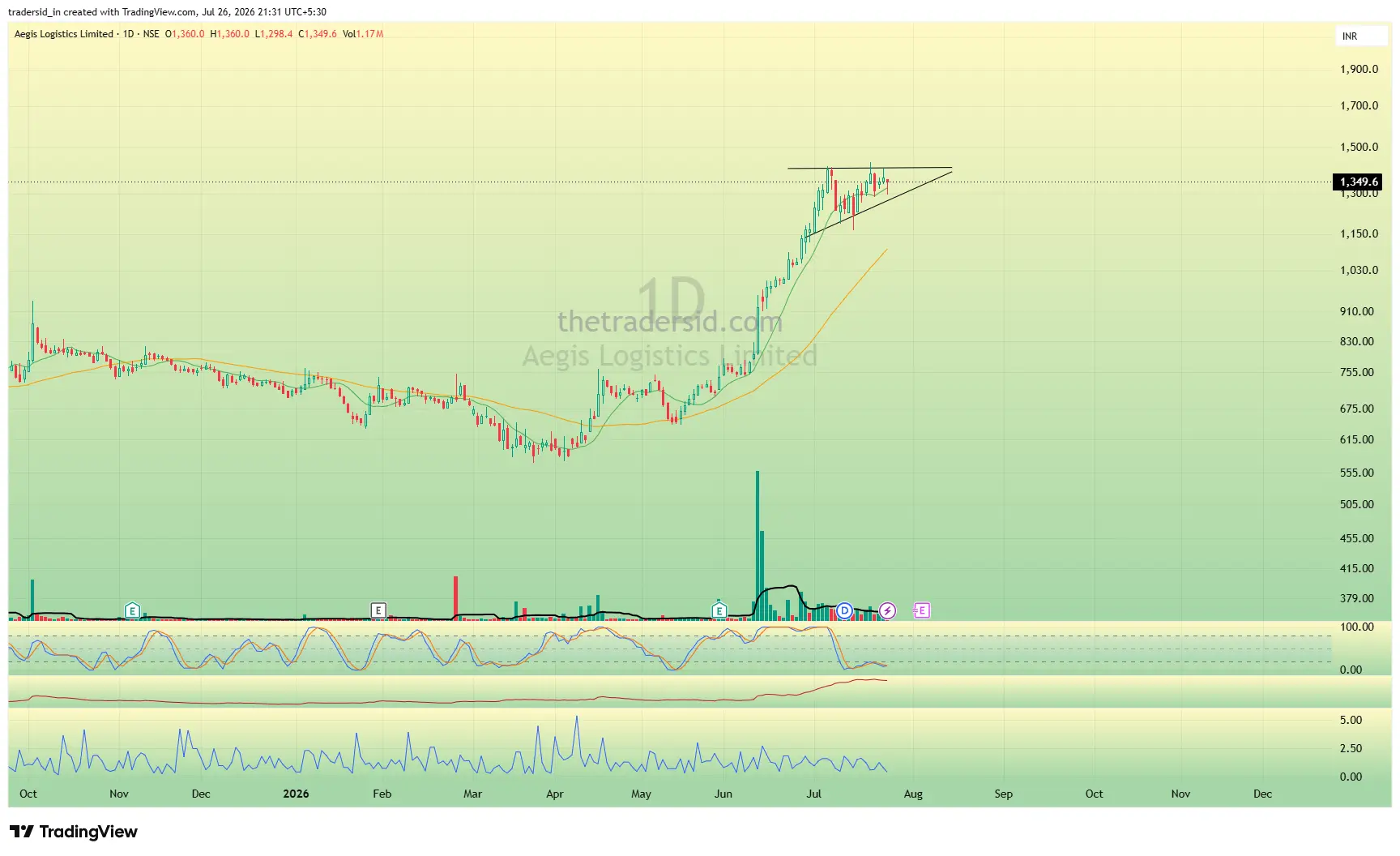Click the INR currency label
This screenshot has height=856, width=1400.
(x=1350, y=36)
